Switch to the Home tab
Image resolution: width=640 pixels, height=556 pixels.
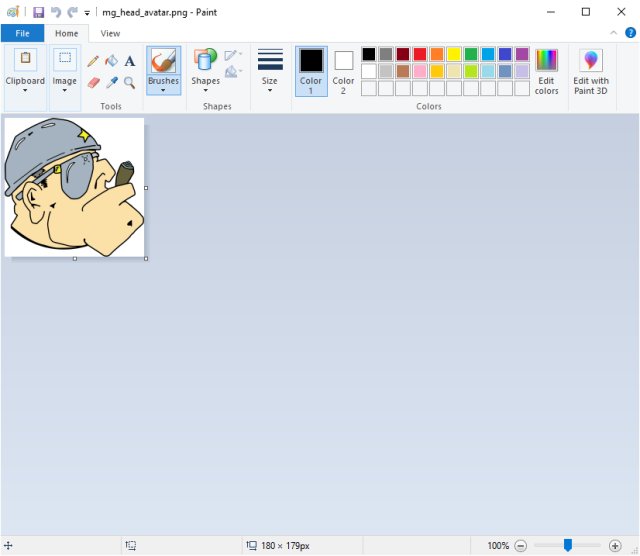[67, 33]
